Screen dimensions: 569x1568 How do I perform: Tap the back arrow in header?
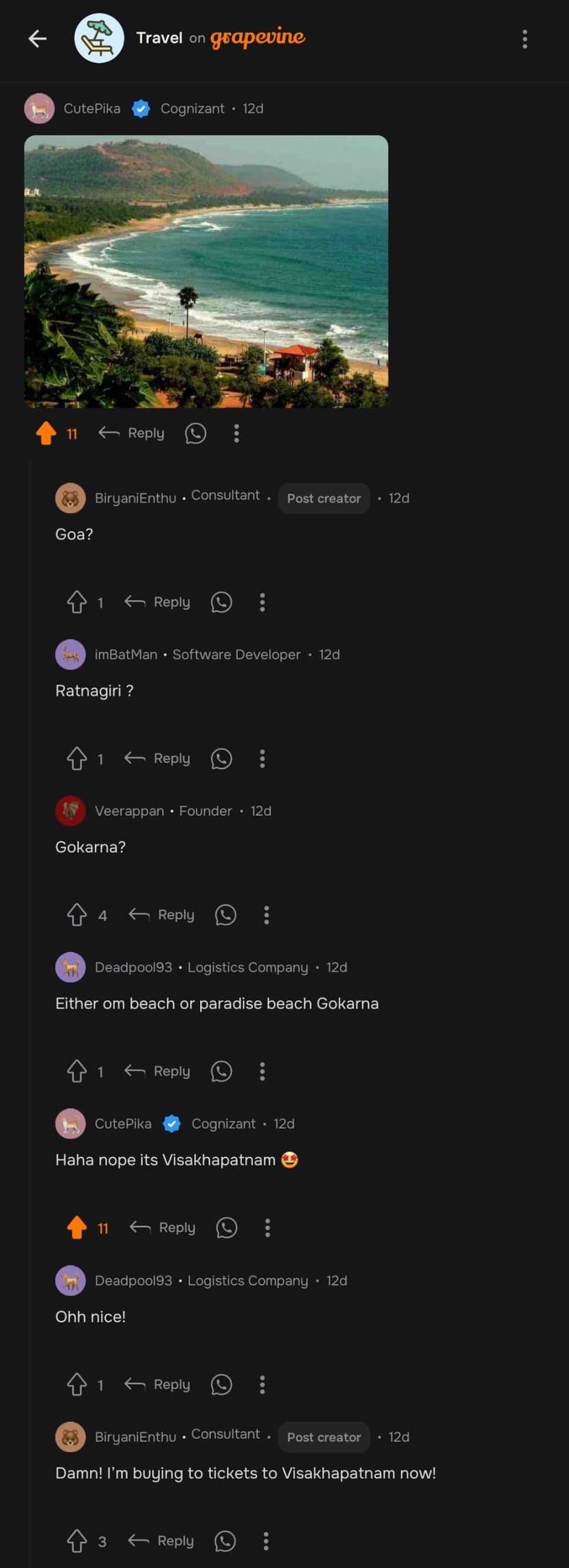(x=38, y=39)
